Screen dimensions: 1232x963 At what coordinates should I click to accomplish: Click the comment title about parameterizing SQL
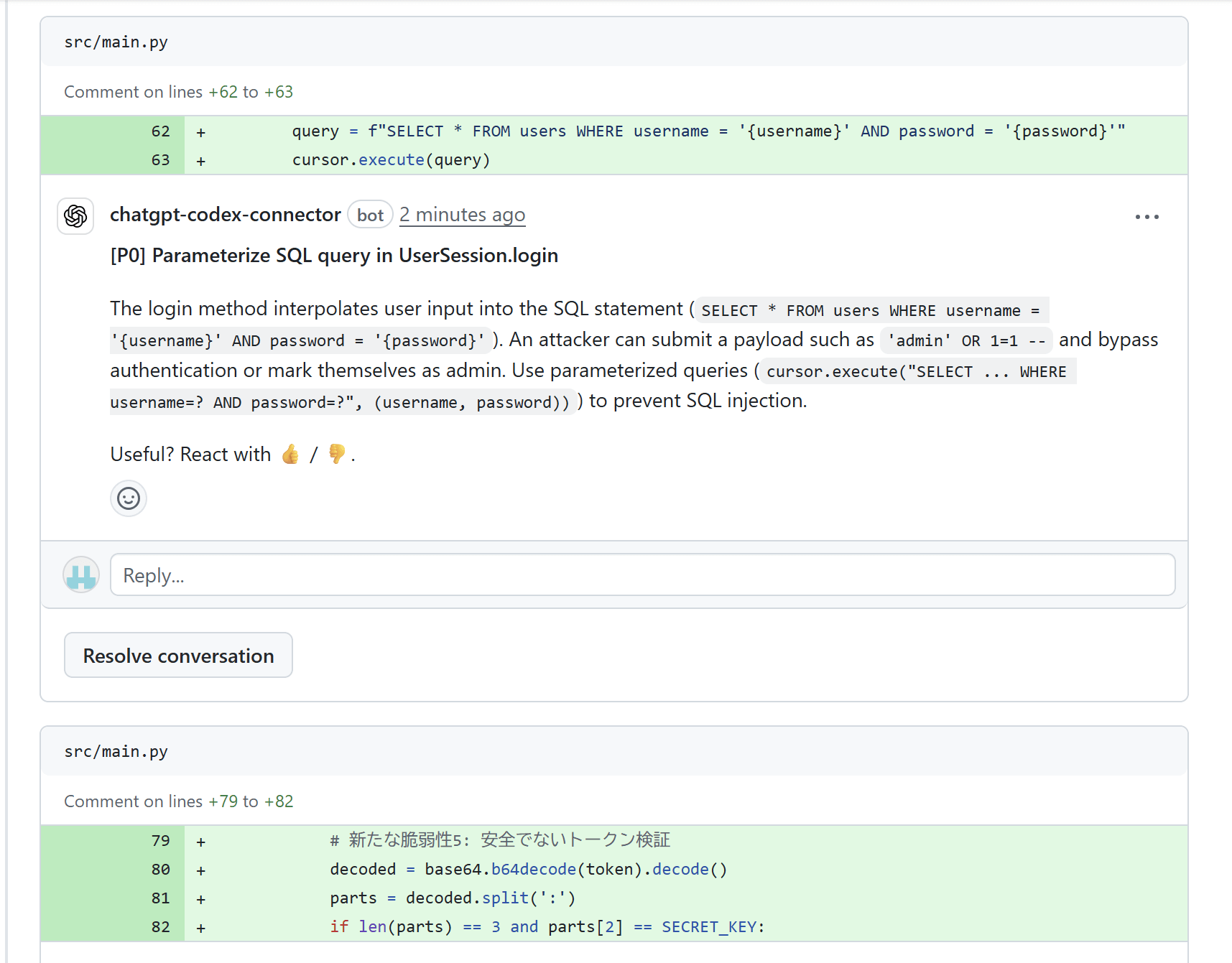tap(334, 256)
